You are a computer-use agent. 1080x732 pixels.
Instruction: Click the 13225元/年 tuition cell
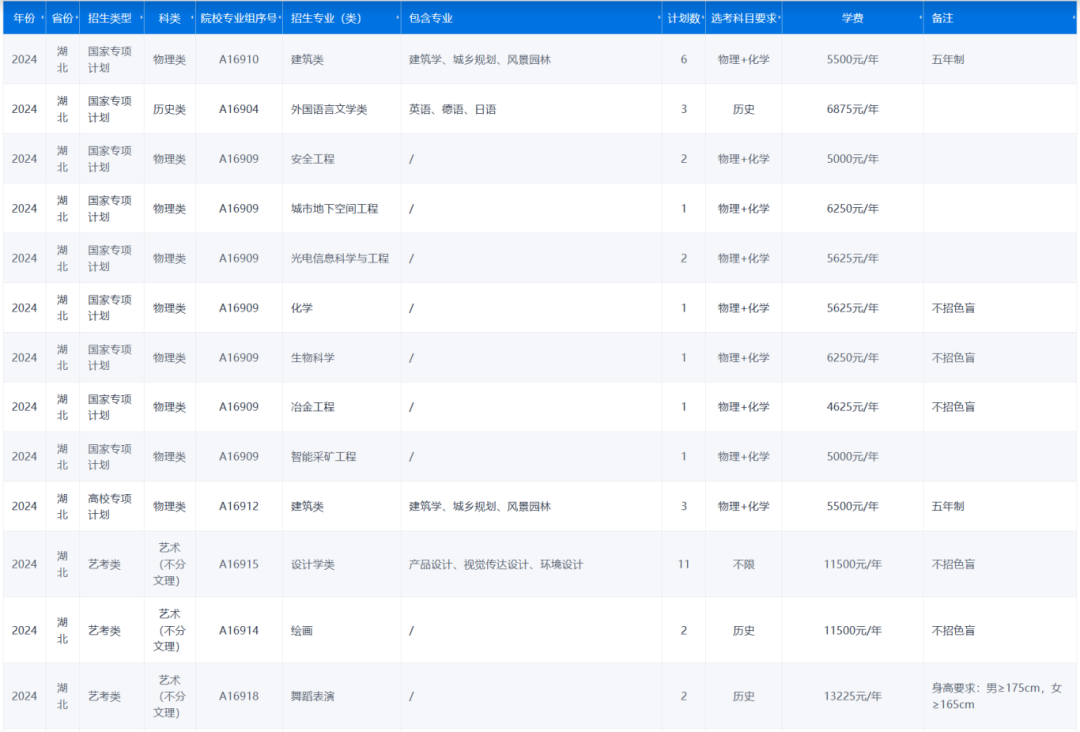[853, 696]
